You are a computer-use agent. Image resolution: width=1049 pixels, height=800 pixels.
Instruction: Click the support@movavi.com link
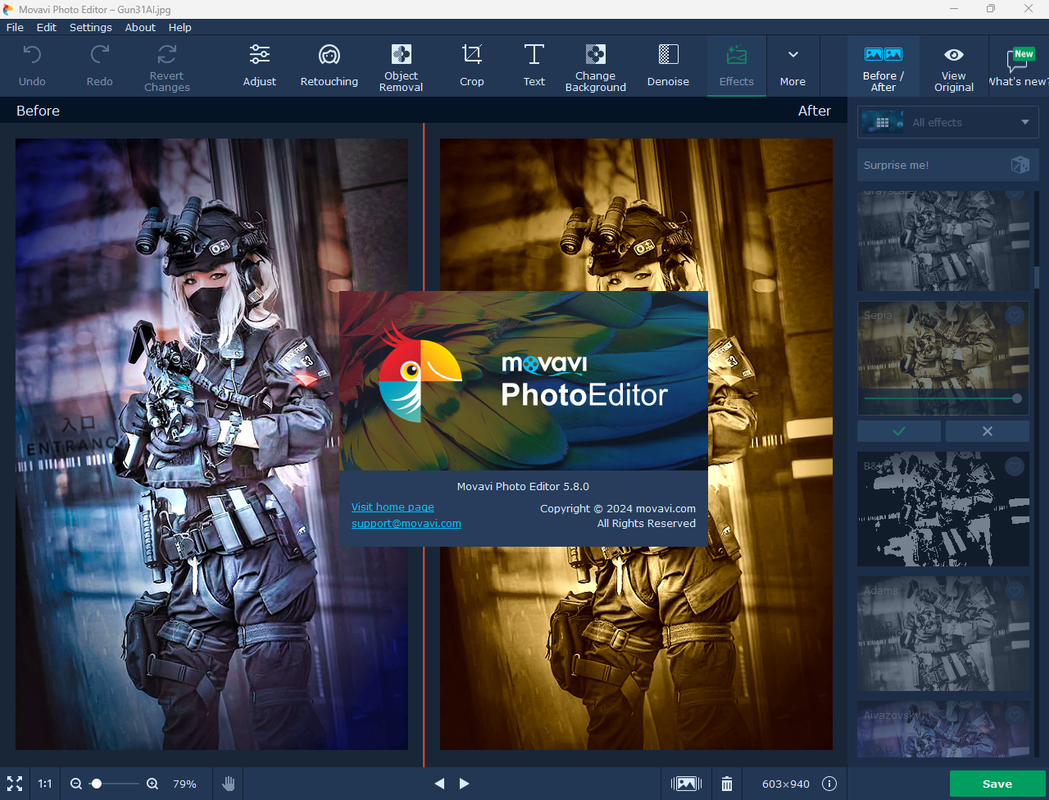406,523
